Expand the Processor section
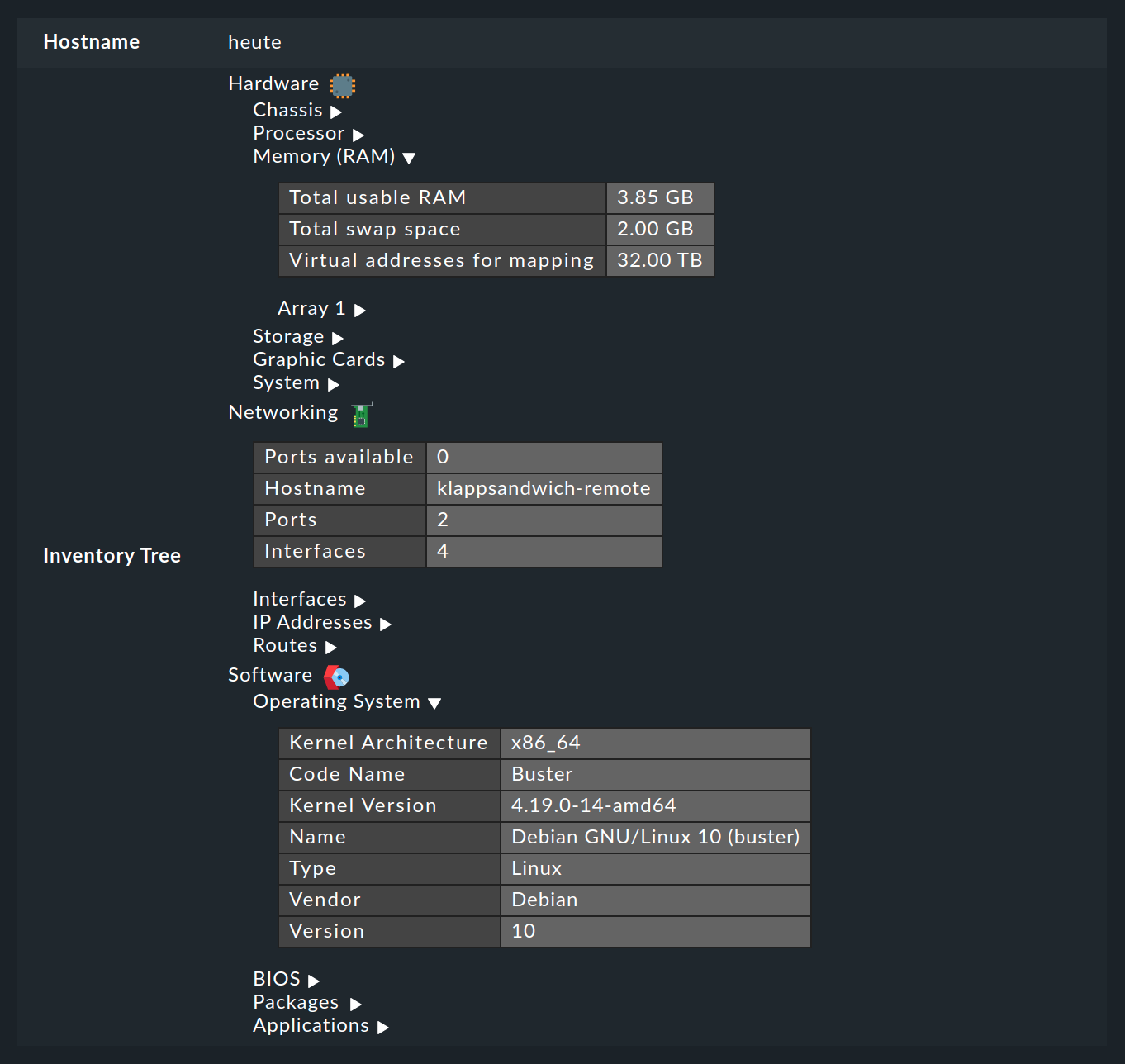Image resolution: width=1125 pixels, height=1064 pixels. pos(357,133)
